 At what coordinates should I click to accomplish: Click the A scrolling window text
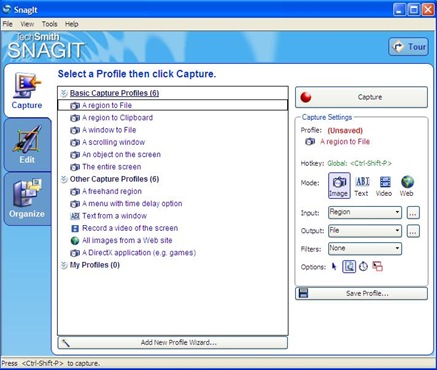(113, 142)
